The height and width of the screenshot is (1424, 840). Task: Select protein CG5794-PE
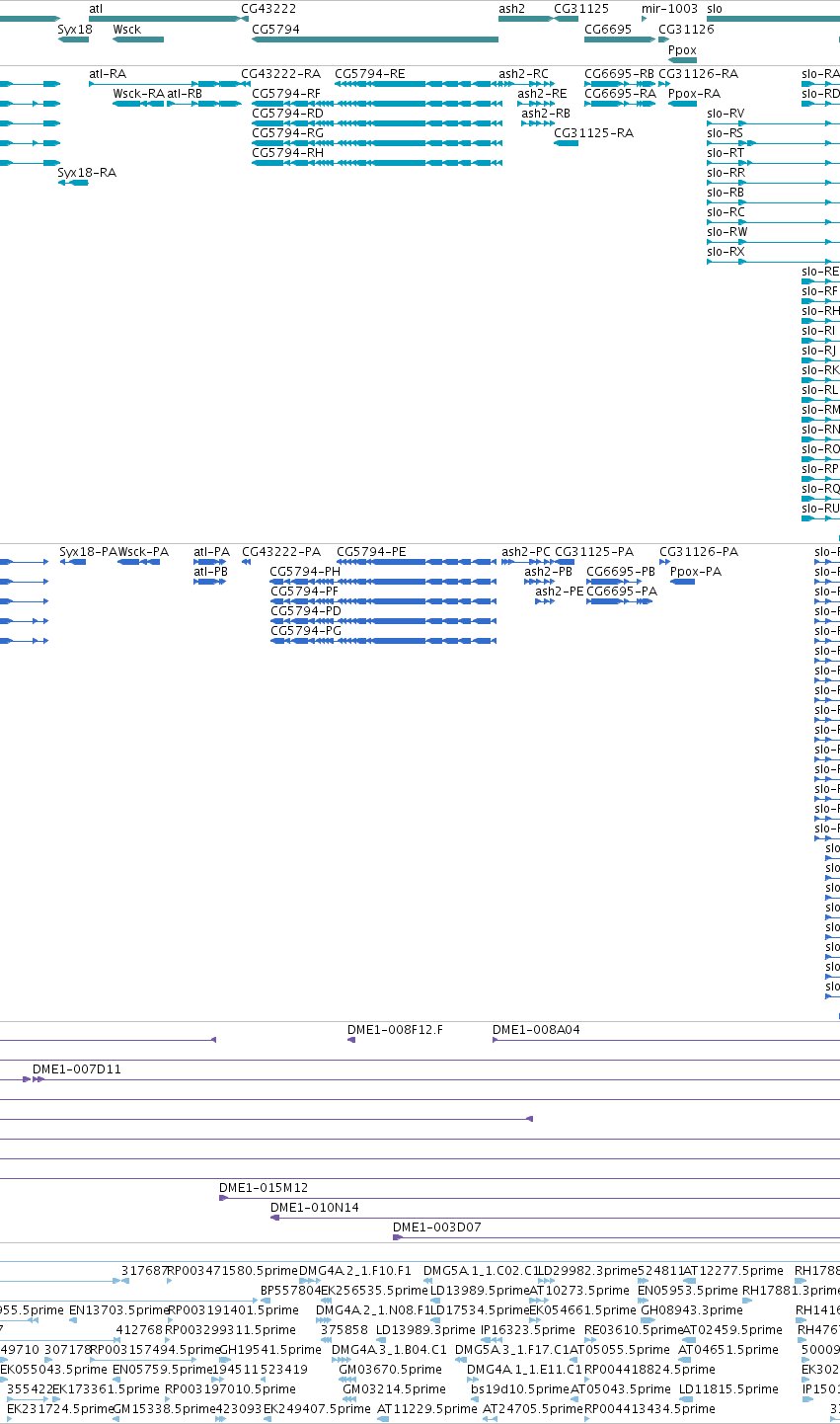pos(371,552)
